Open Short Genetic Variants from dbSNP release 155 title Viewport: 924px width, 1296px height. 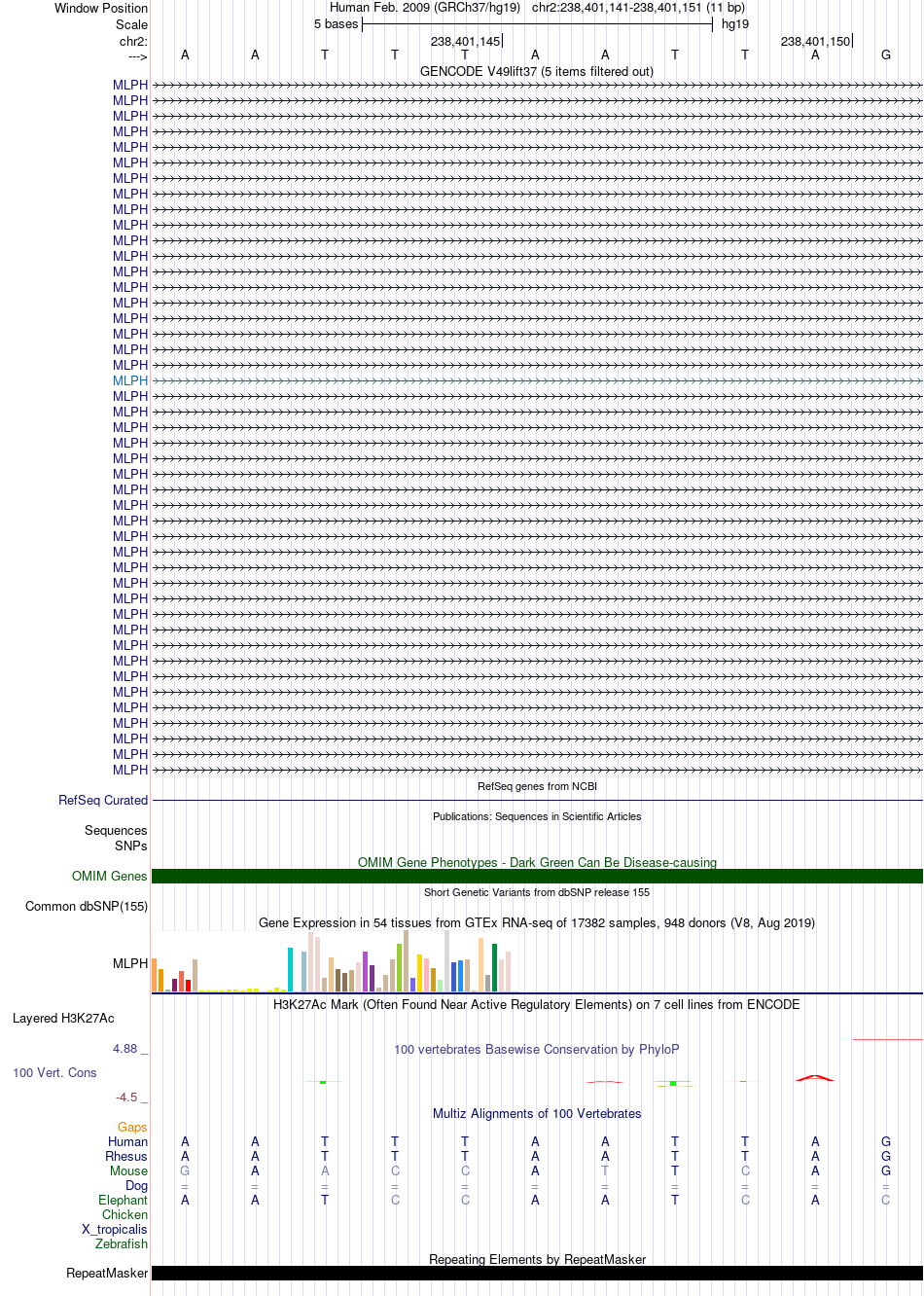(537, 892)
